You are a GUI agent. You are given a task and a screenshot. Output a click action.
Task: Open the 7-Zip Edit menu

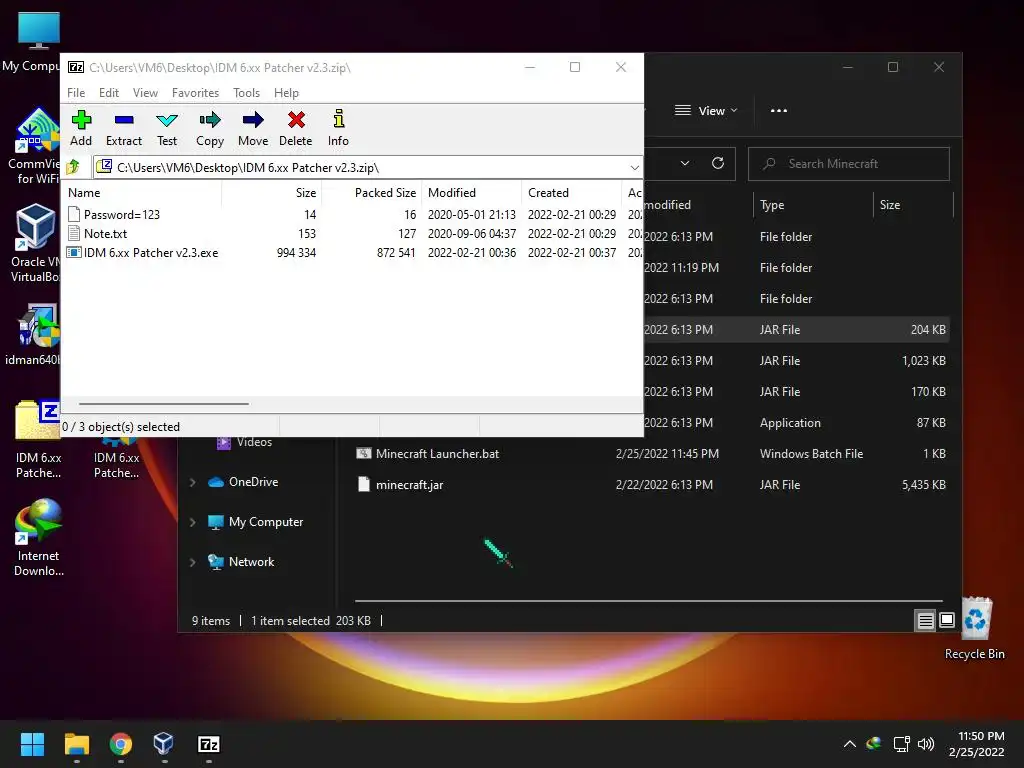click(x=108, y=93)
